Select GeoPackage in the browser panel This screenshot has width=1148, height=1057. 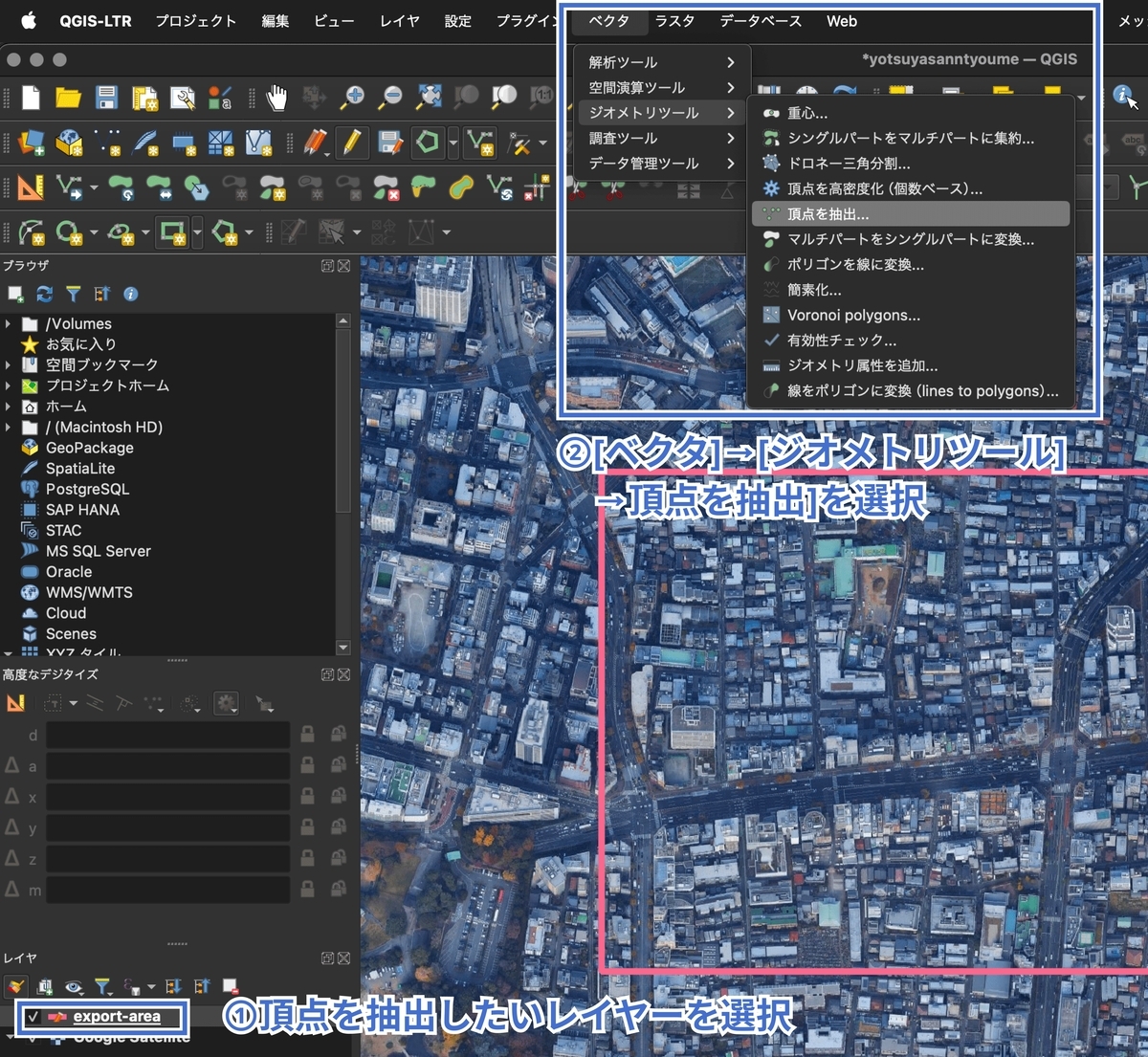pyautogui.click(x=90, y=448)
